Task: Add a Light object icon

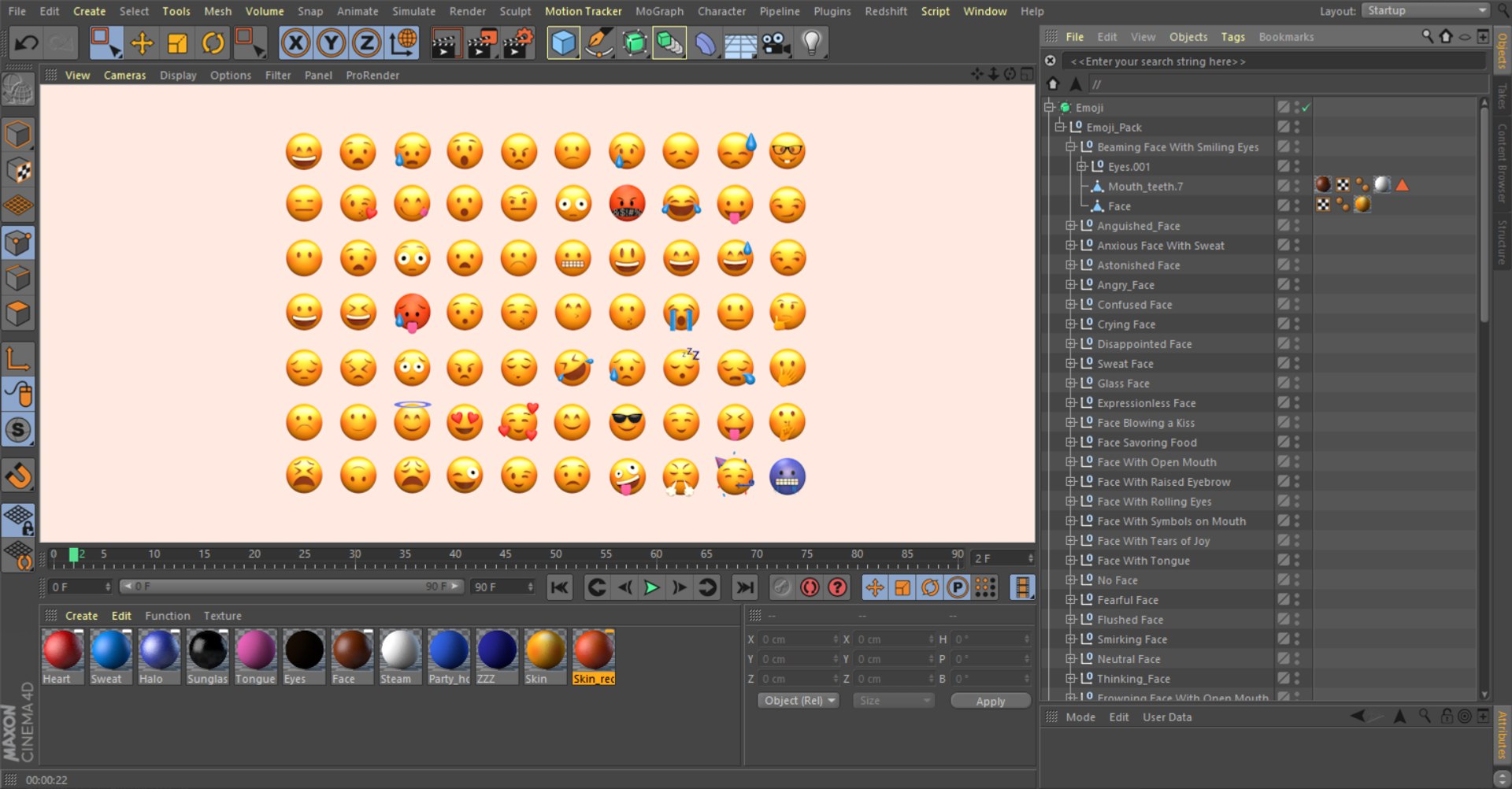Action: (811, 43)
